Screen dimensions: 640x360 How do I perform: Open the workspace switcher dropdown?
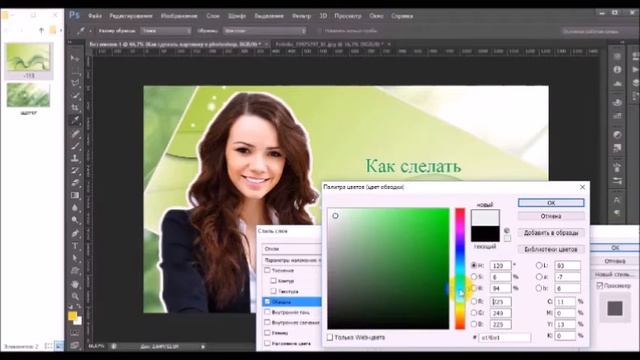point(594,31)
